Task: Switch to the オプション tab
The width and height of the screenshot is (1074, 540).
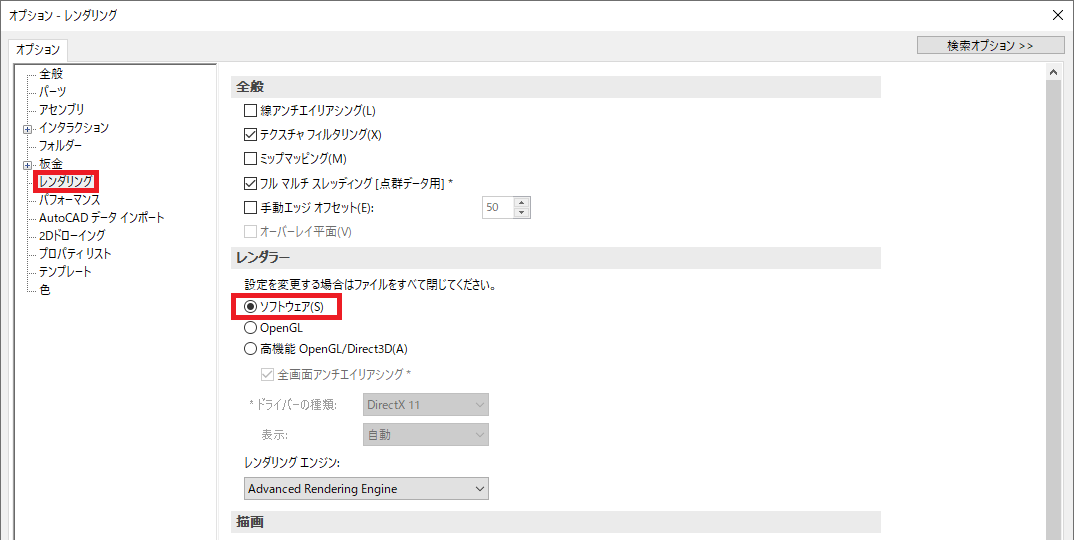Action: coord(38,50)
